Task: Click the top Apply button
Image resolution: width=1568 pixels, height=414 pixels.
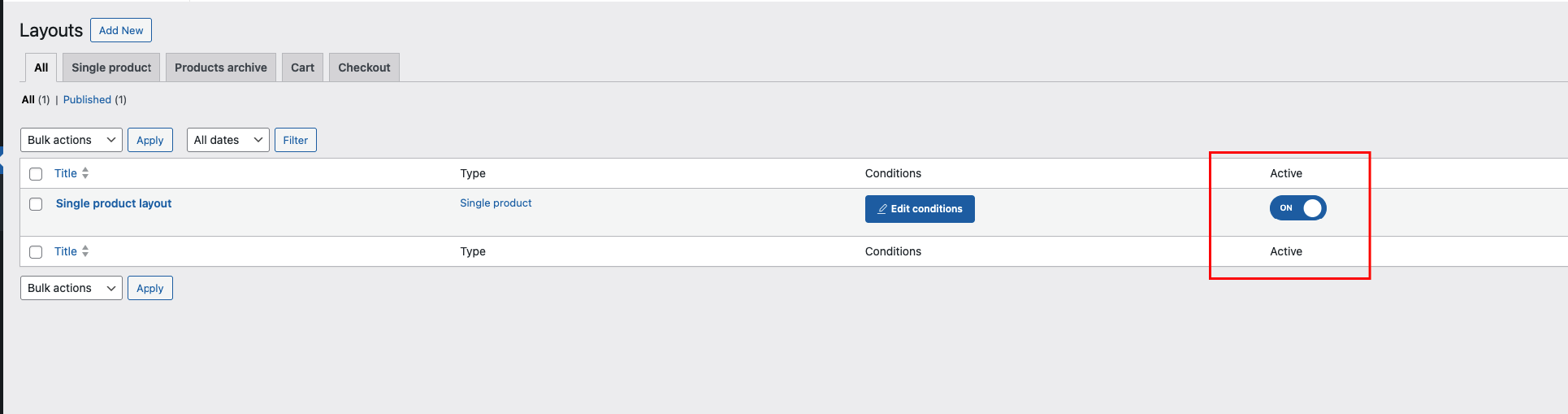Action: [150, 140]
